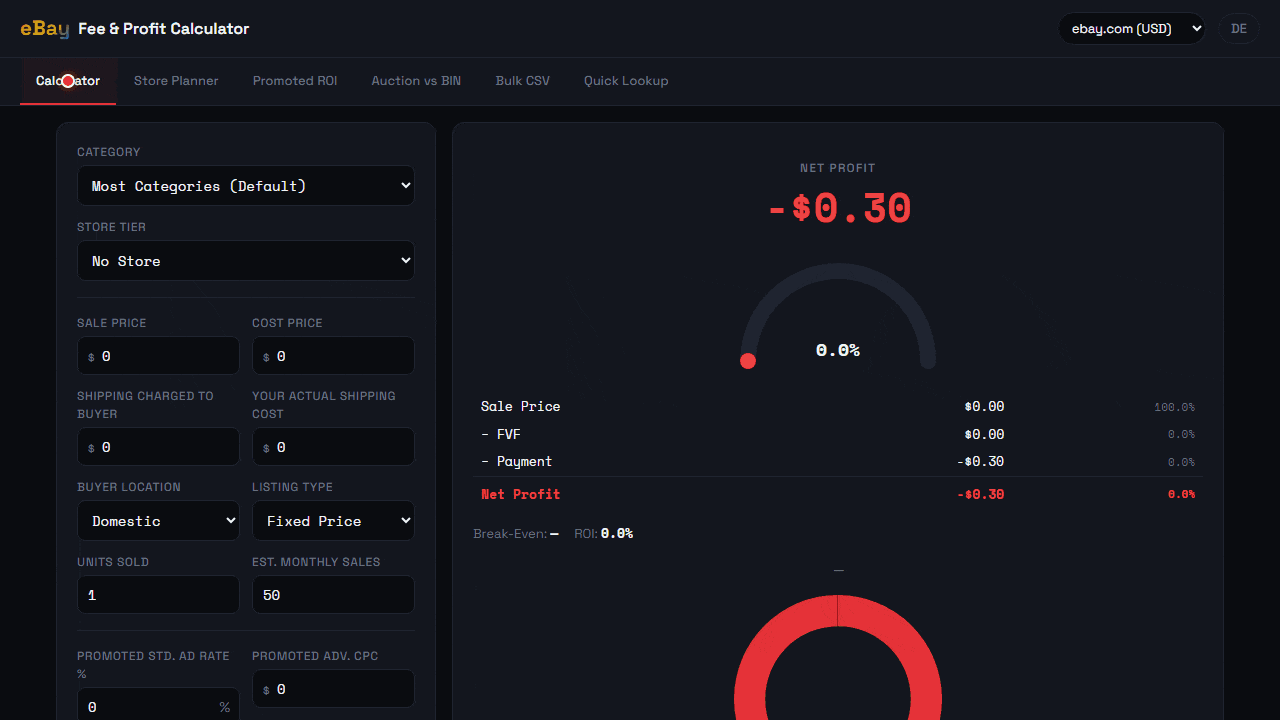Click the Promoted Adv. CPC input
Image resolution: width=1280 pixels, height=720 pixels.
coord(333,689)
